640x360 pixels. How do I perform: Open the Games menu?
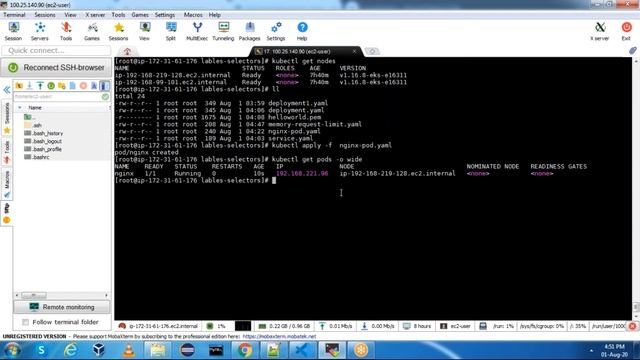click(x=140, y=15)
